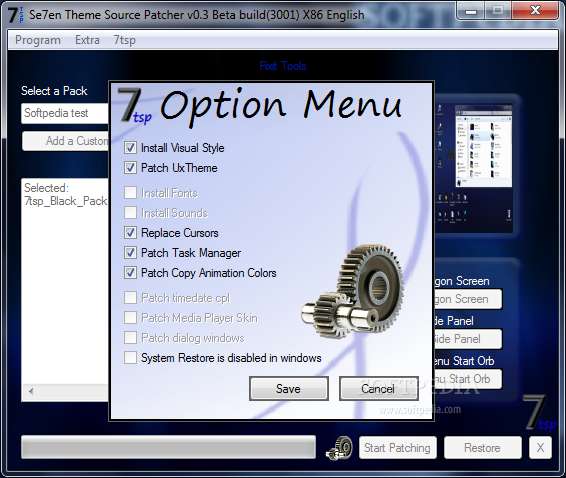Click the Logon Screen button
The width and height of the screenshot is (566, 478).
point(468,299)
